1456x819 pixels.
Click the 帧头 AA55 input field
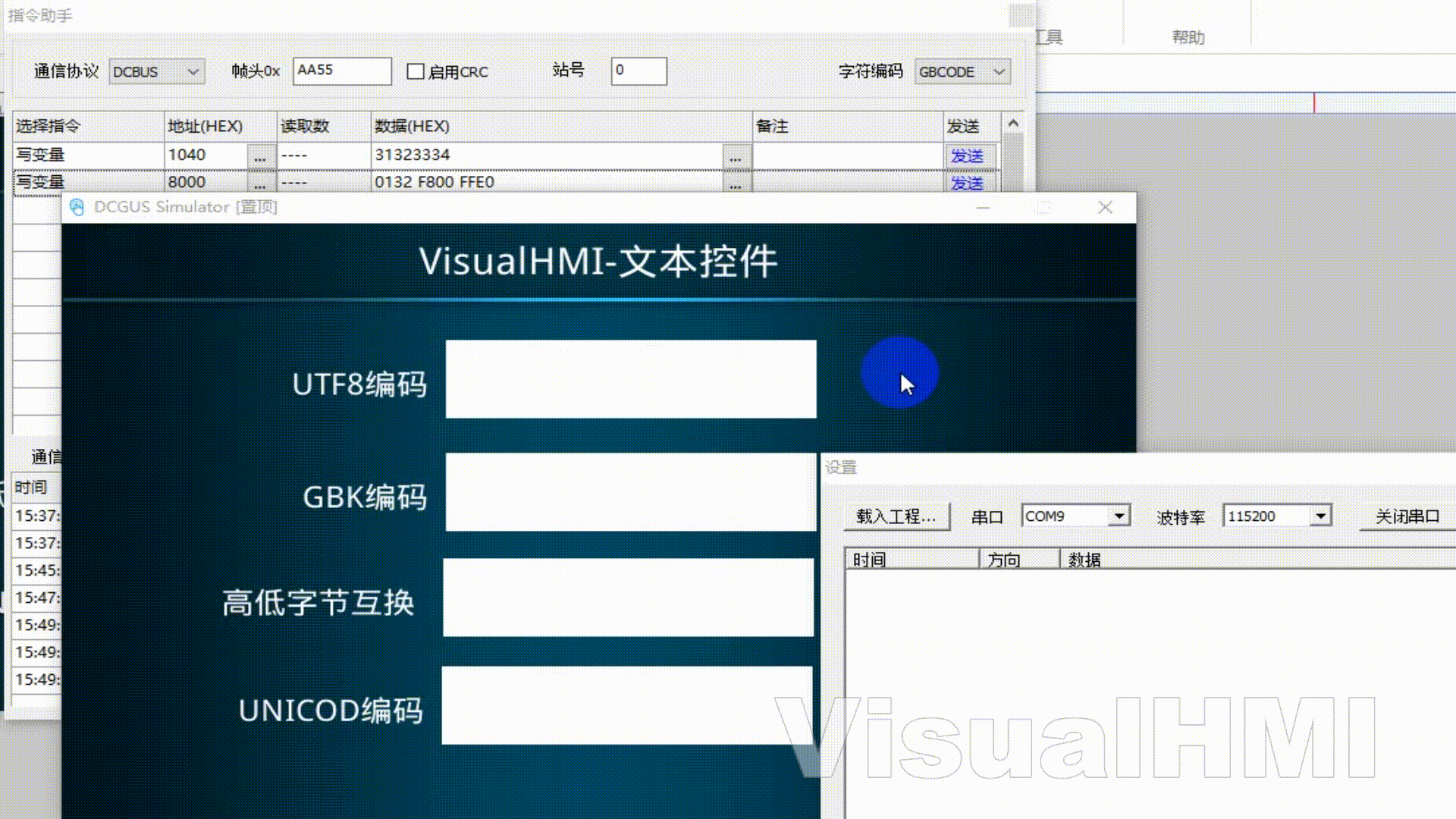(341, 71)
